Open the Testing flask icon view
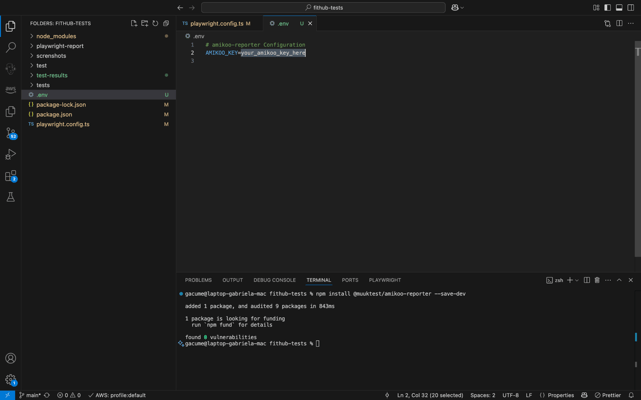Image resolution: width=641 pixels, height=400 pixels. 11,197
